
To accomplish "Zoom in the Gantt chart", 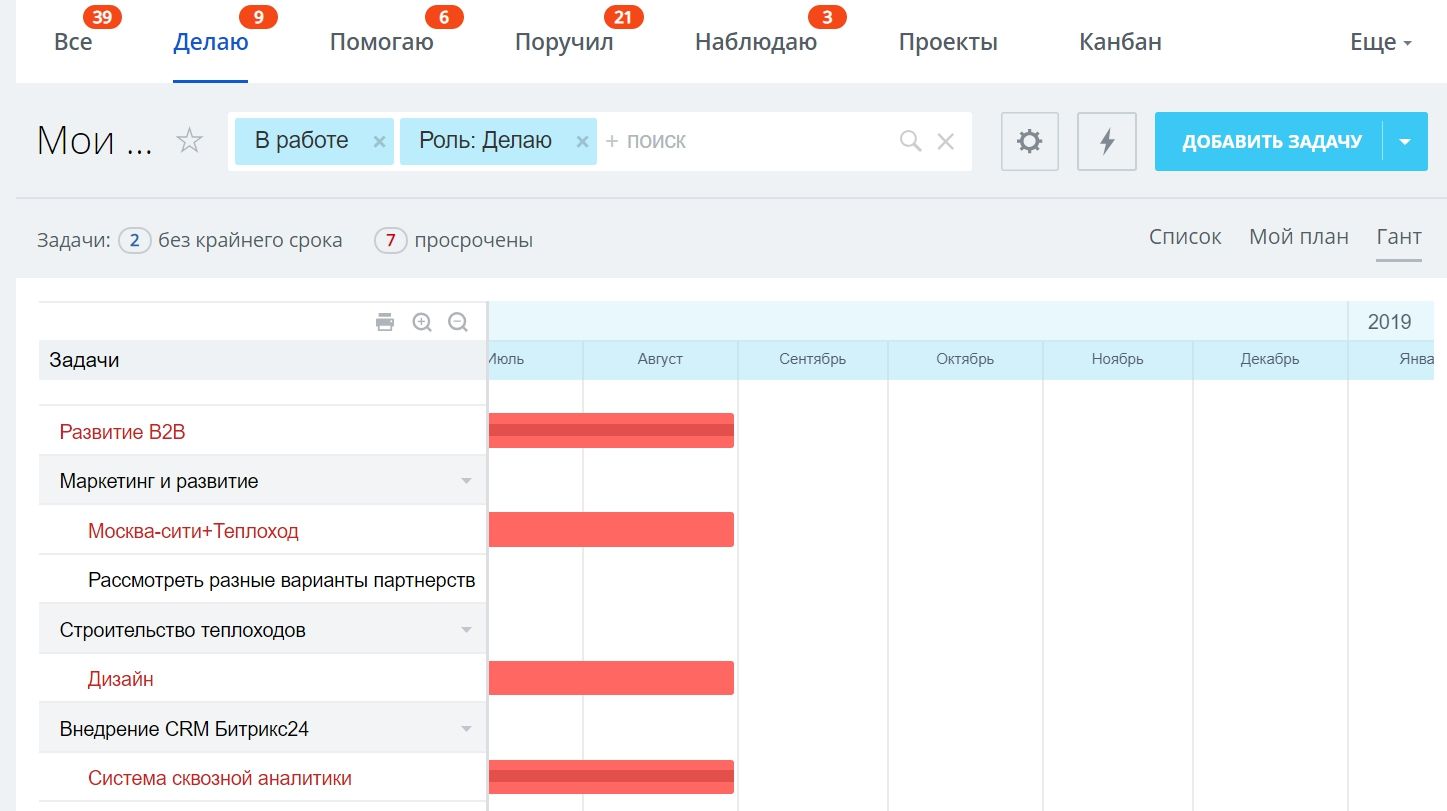I will (x=422, y=322).
